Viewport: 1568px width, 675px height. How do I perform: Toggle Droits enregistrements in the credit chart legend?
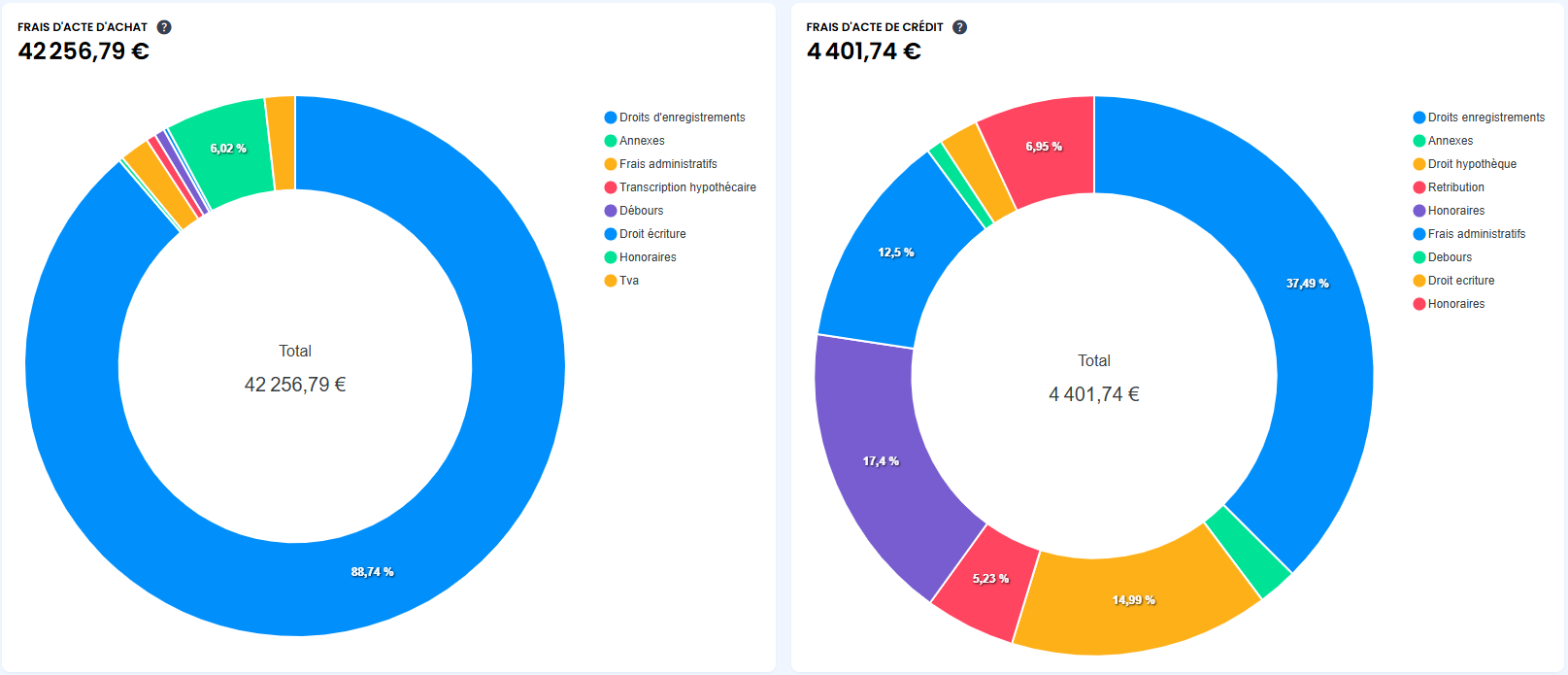click(1485, 118)
